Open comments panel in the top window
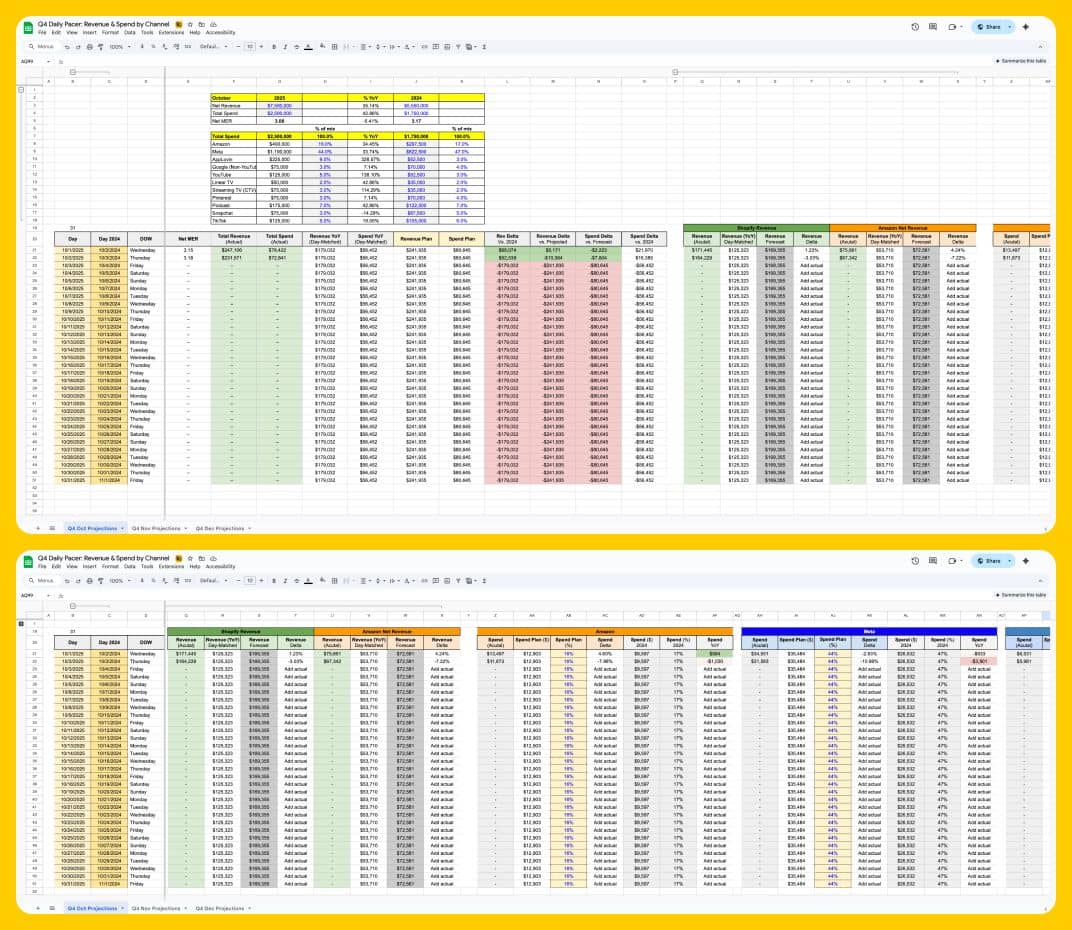The height and width of the screenshot is (930, 1072). [x=933, y=28]
